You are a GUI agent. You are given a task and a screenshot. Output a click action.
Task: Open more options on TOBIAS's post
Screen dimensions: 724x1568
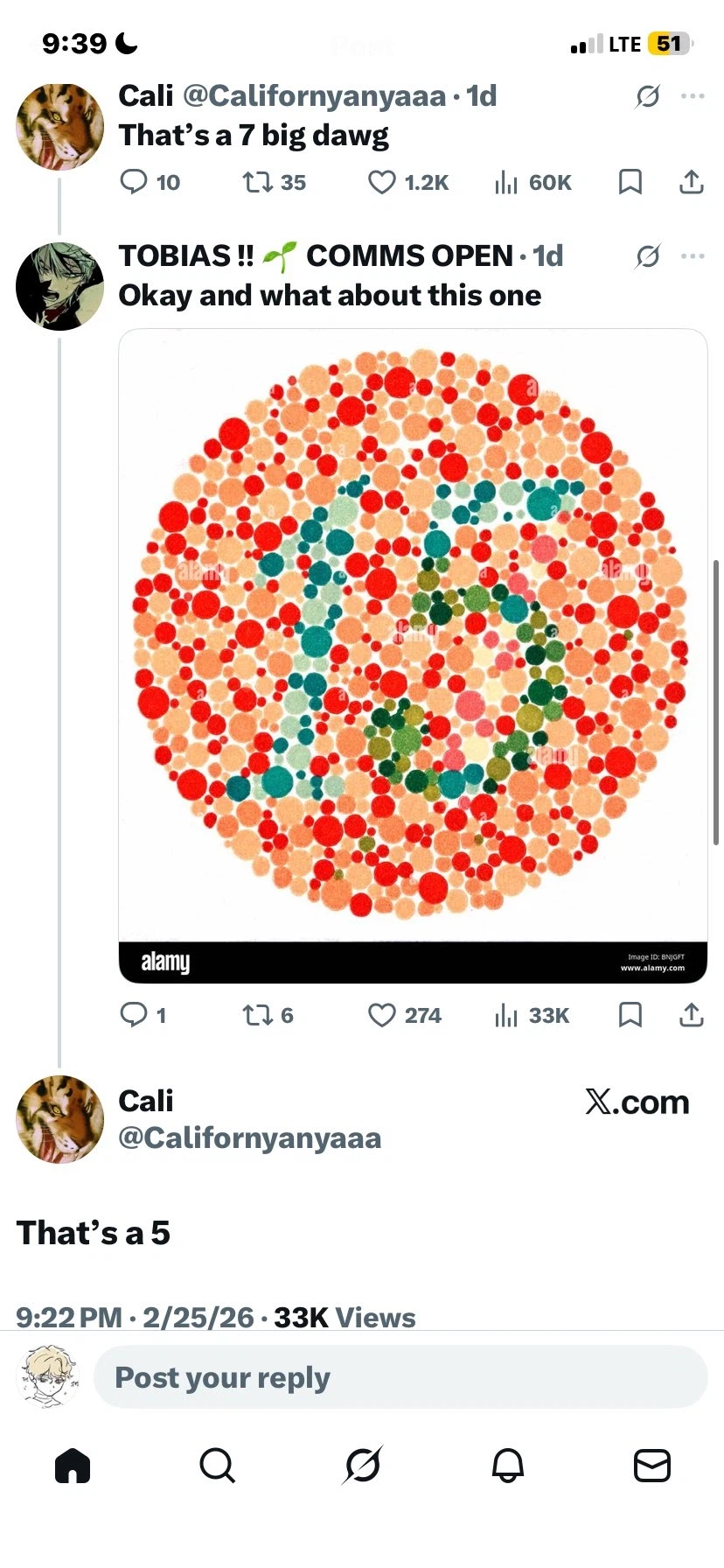(x=693, y=256)
